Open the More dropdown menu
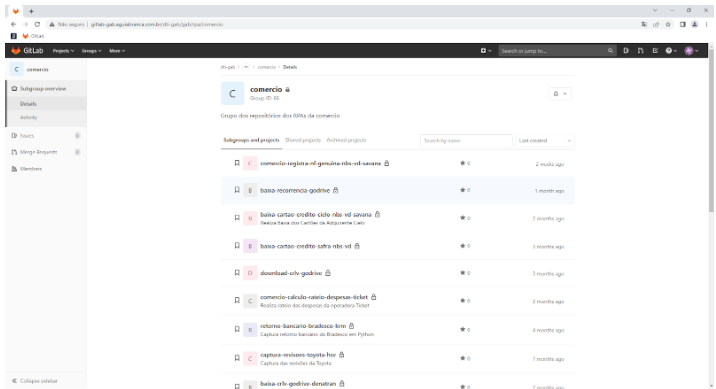716x389 pixels. (117, 51)
